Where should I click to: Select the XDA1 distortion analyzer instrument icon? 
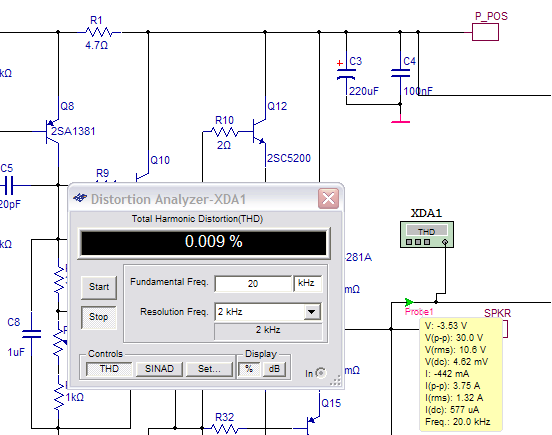point(427,235)
